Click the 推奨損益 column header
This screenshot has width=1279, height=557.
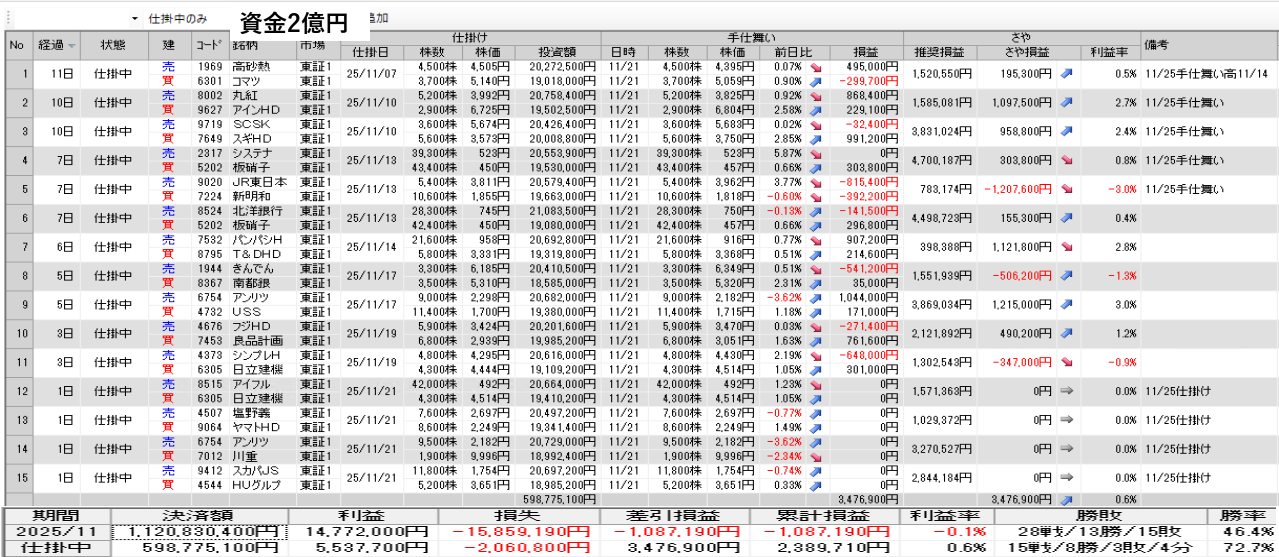(939, 52)
